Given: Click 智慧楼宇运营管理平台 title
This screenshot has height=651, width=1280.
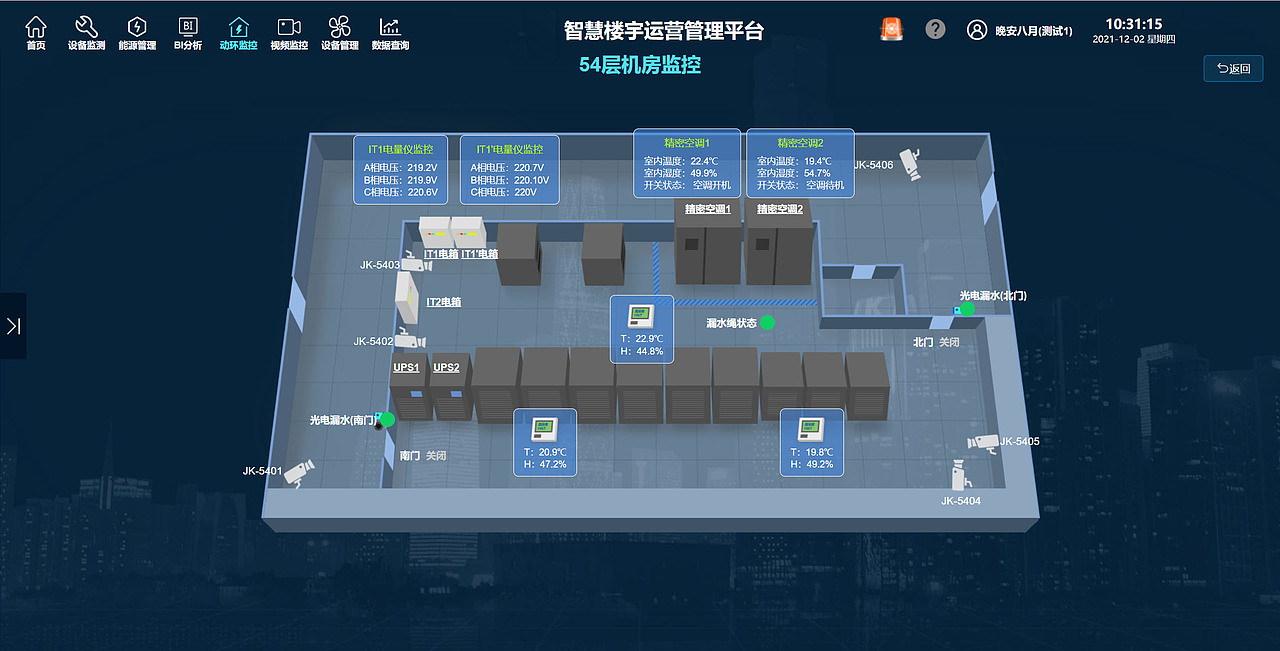Looking at the screenshot, I should pyautogui.click(x=664, y=31).
